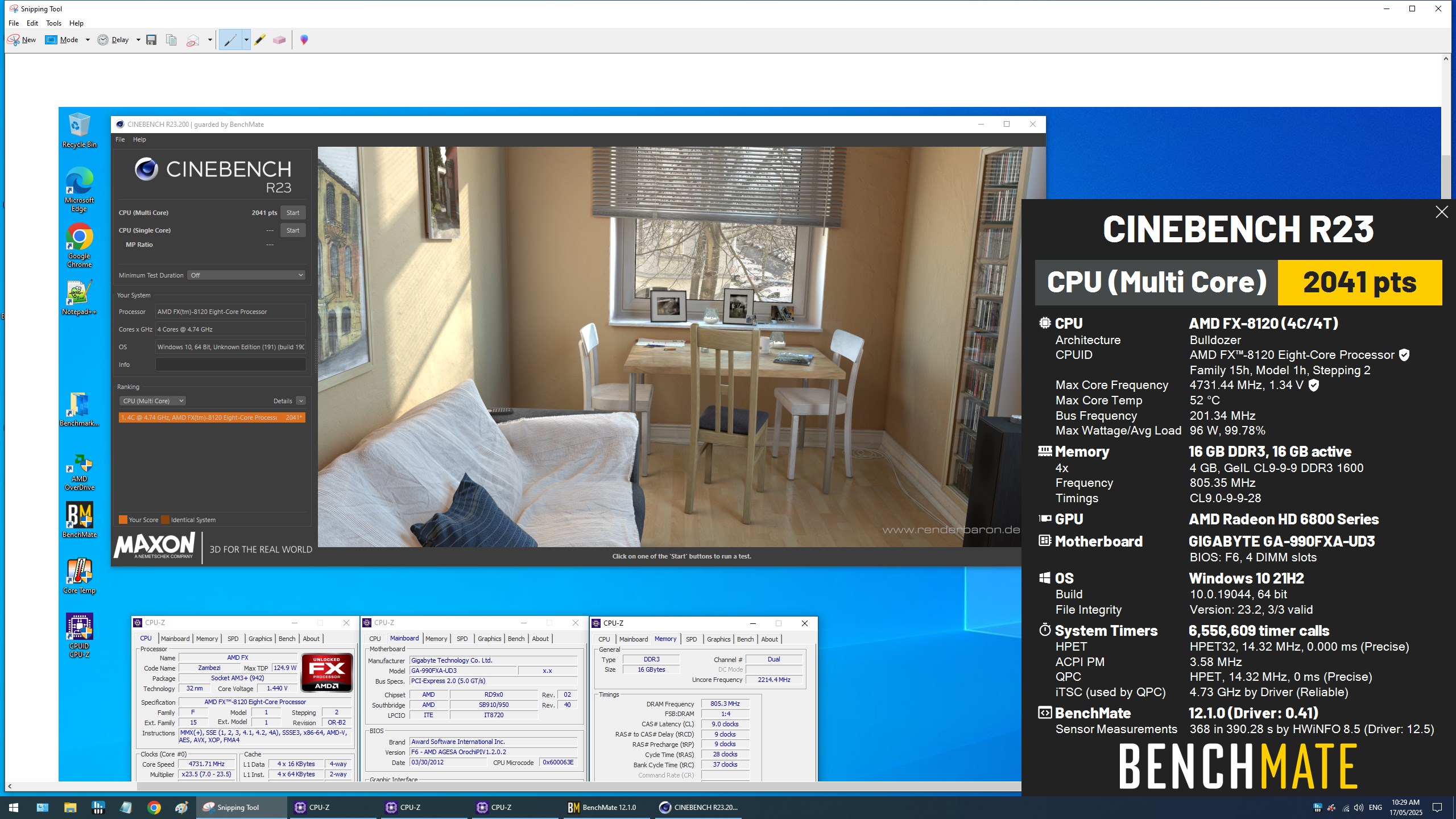Open the Cinebench Help menu

tap(139, 139)
